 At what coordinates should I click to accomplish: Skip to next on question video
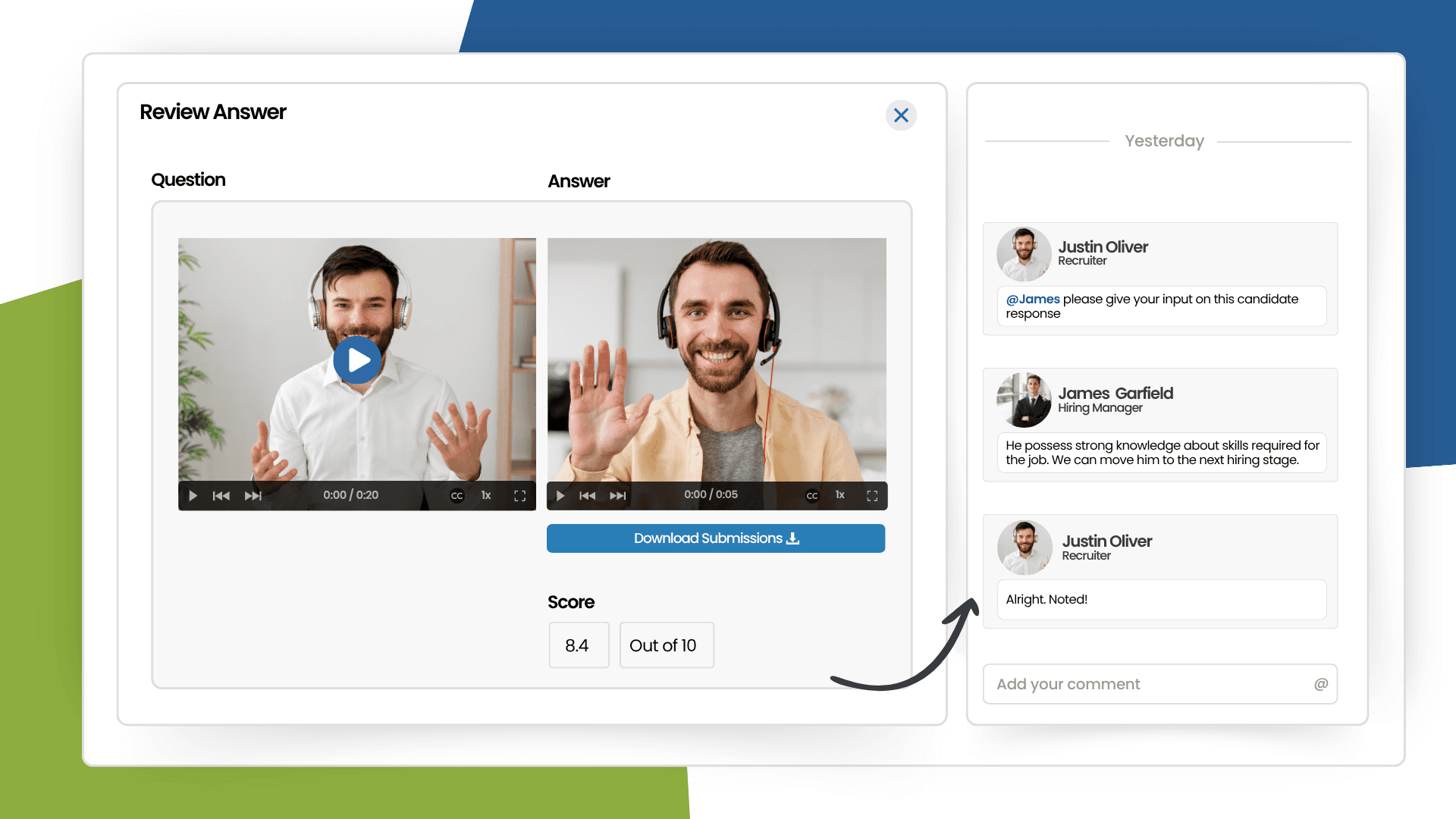coord(253,496)
